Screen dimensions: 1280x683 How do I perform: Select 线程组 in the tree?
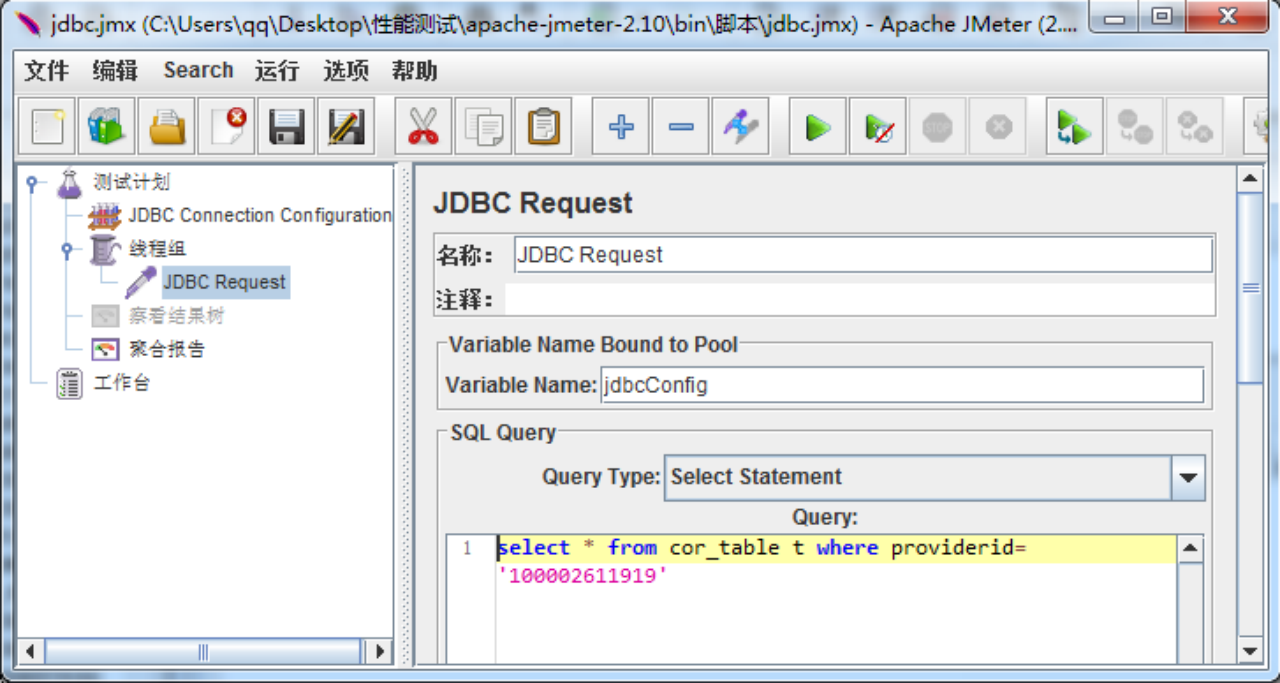pos(157,248)
